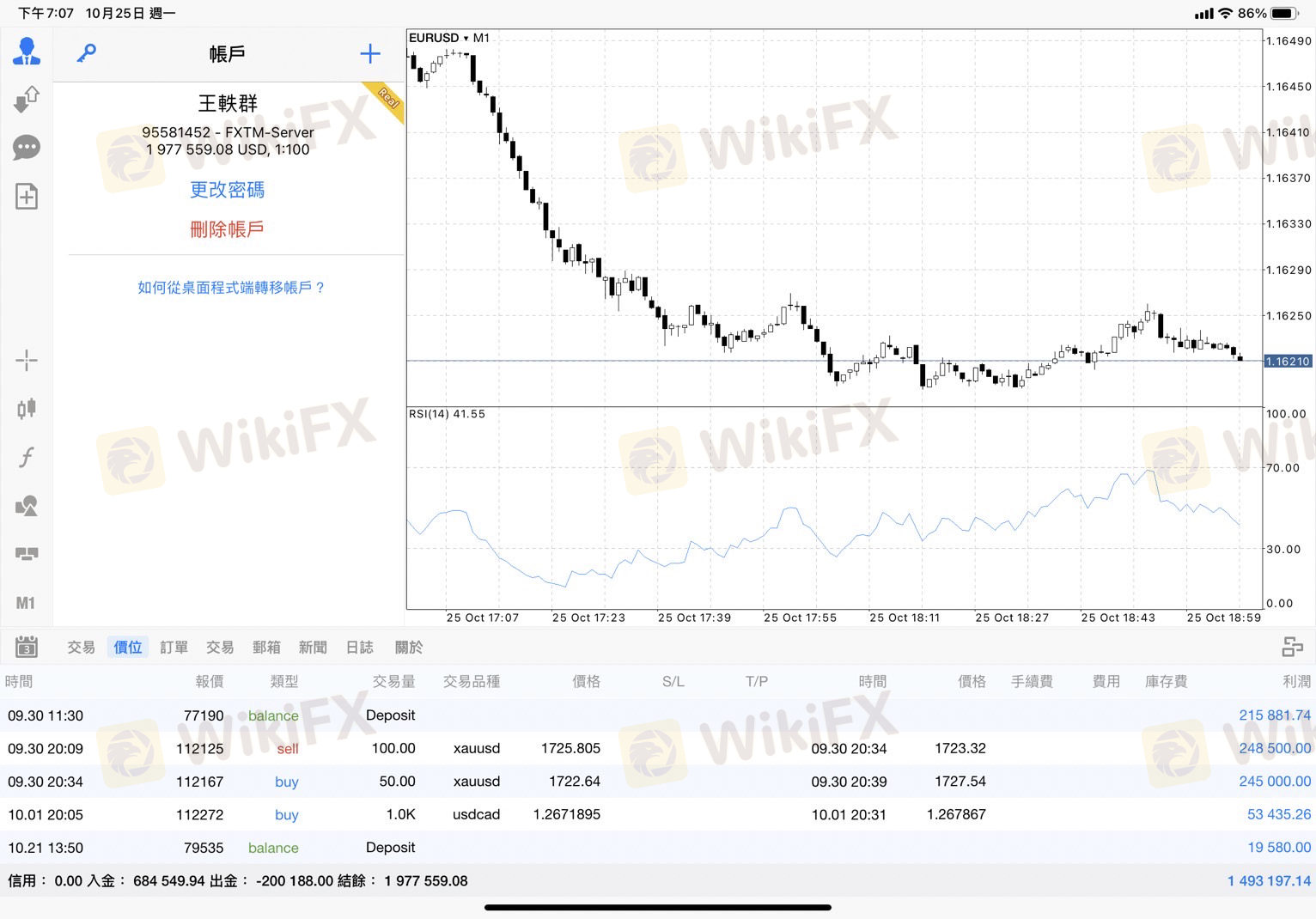Sort by 類型 column header
The height and width of the screenshot is (919, 1316).
click(x=284, y=682)
